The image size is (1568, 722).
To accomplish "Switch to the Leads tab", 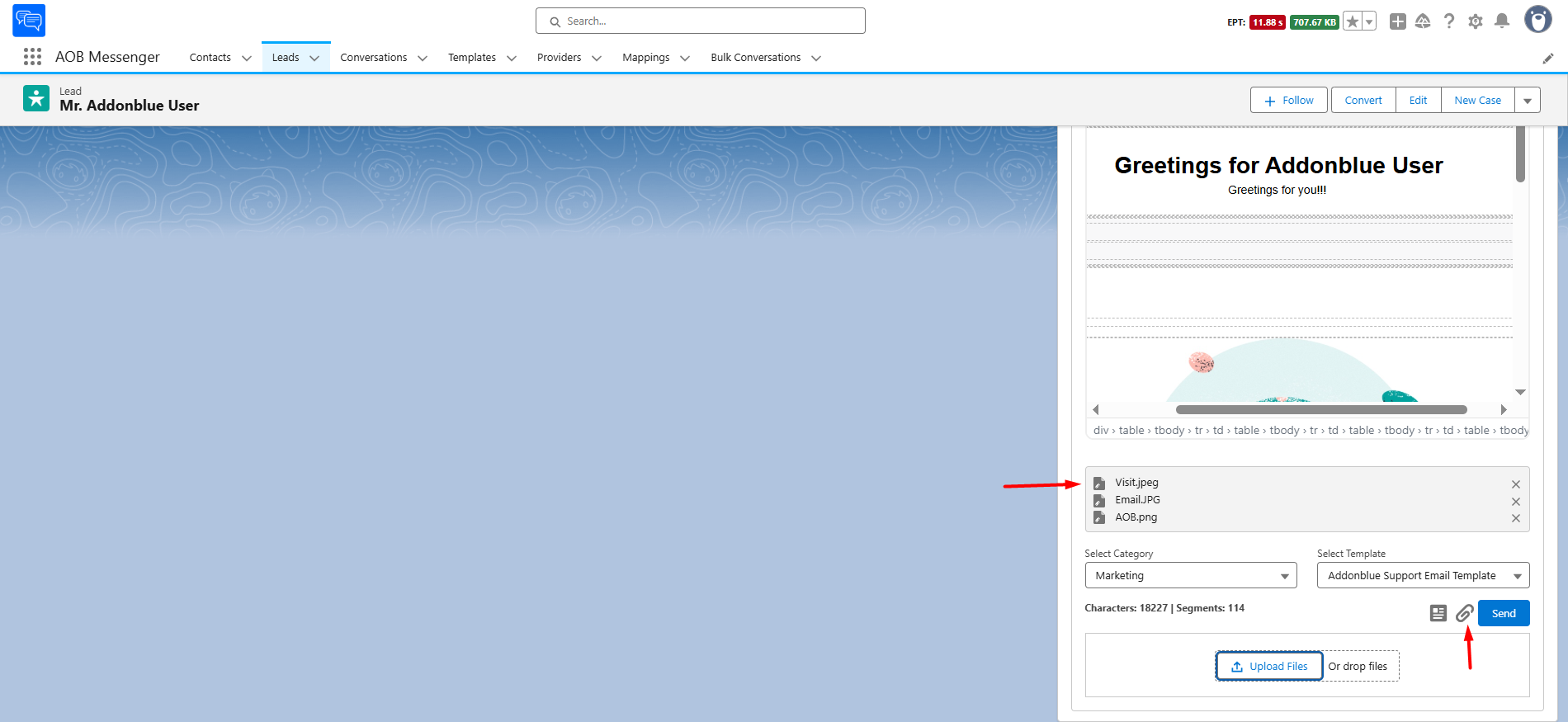I will 286,57.
